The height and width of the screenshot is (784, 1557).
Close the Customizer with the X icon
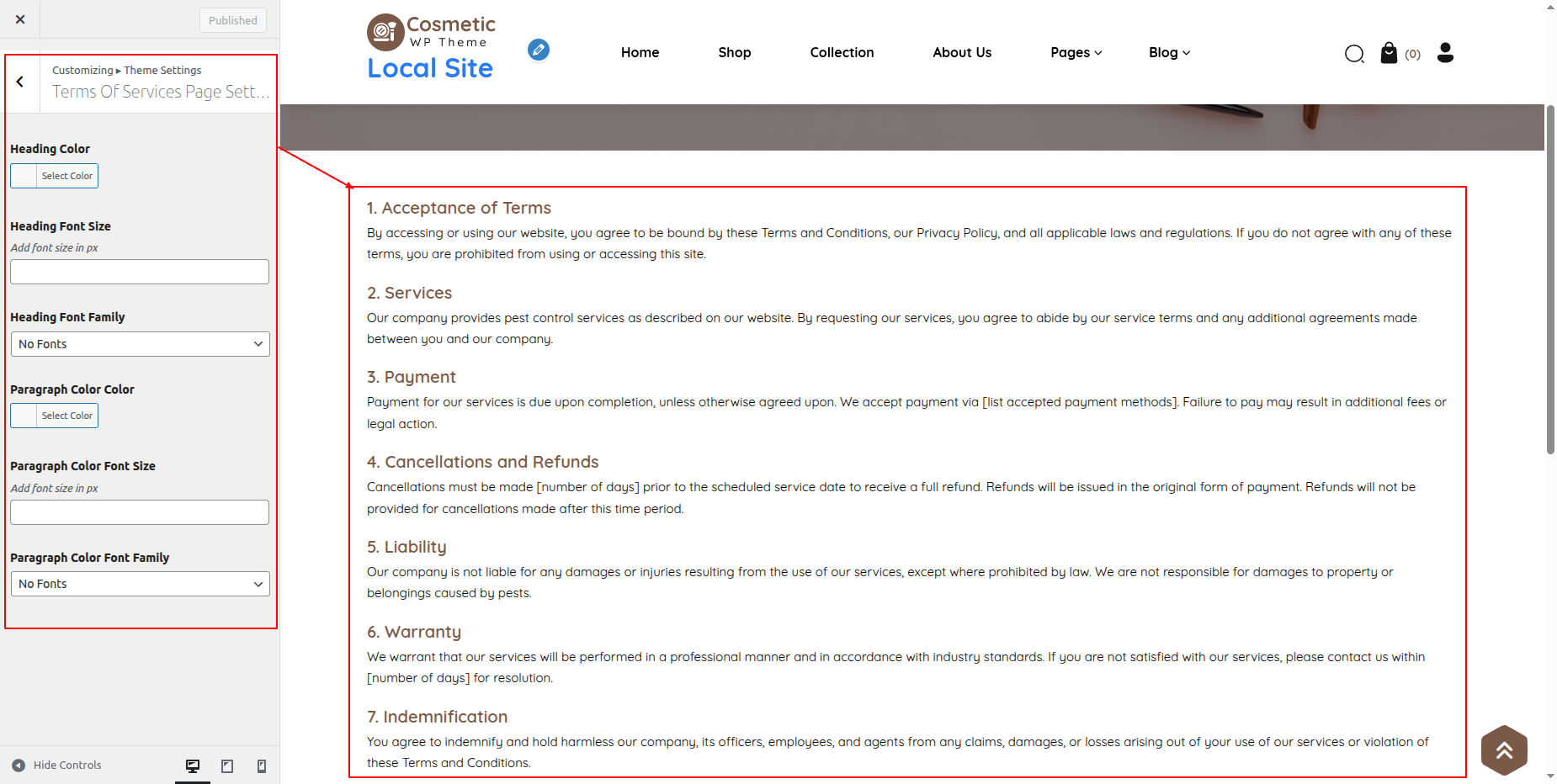[x=20, y=19]
